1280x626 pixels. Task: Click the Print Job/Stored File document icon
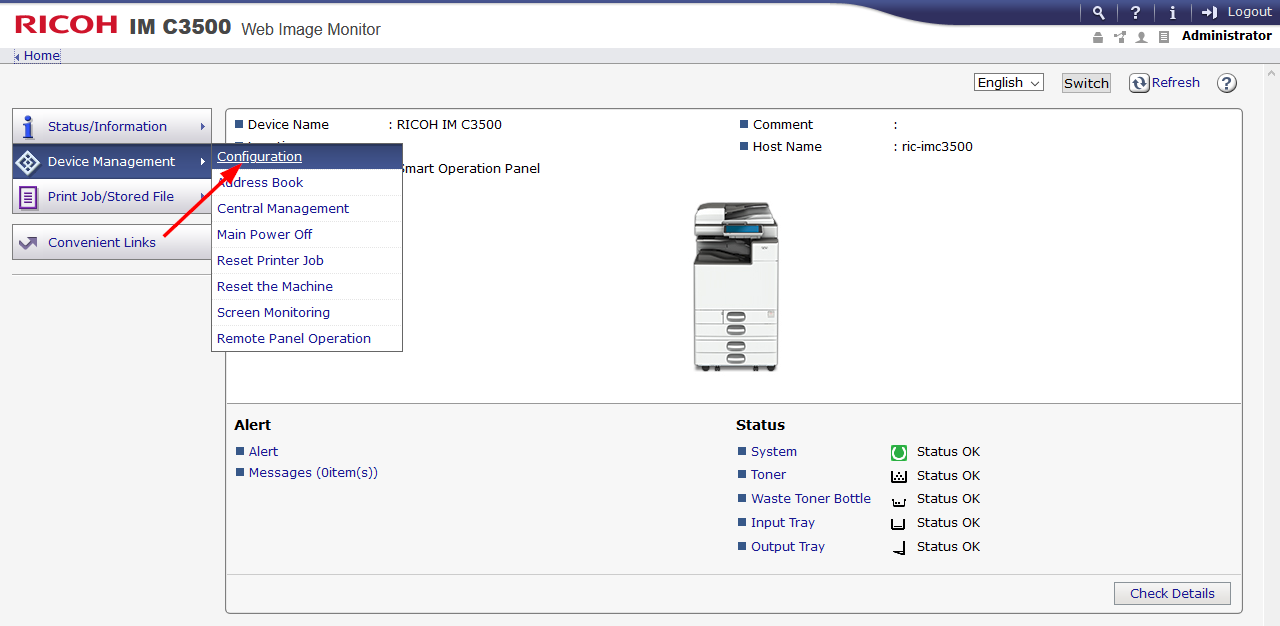coord(28,197)
